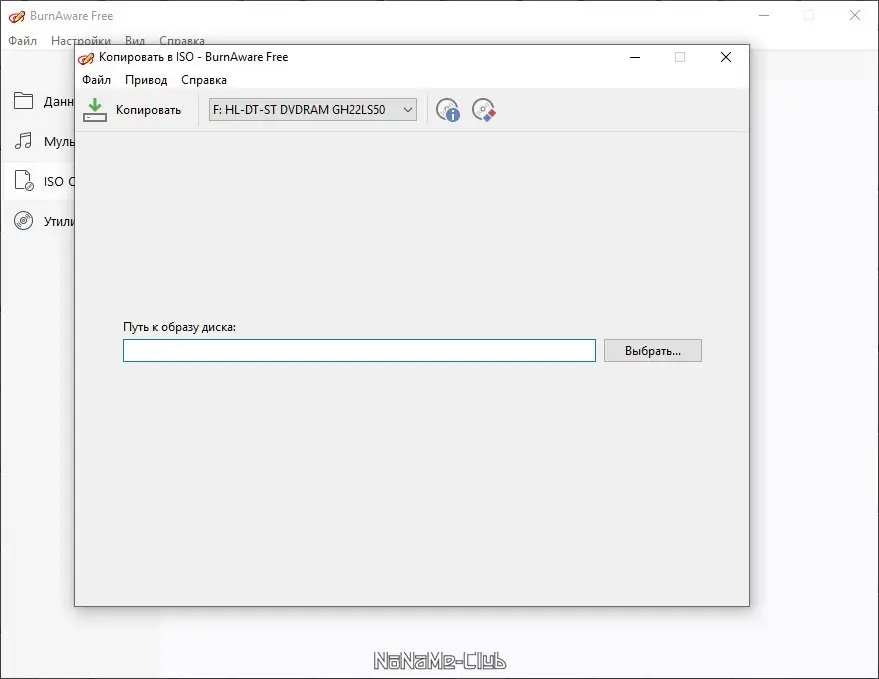Open the Привод menu
The height and width of the screenshot is (679, 879).
click(146, 80)
